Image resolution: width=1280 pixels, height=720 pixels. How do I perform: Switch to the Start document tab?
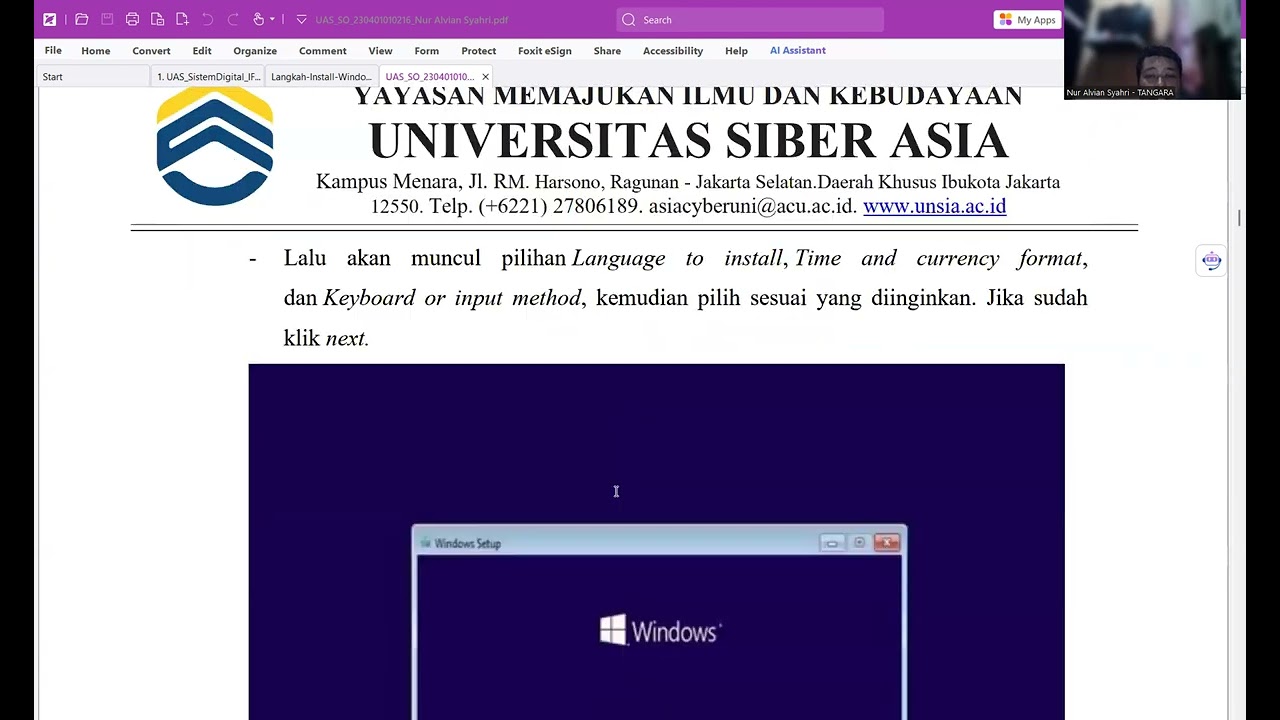tap(93, 76)
